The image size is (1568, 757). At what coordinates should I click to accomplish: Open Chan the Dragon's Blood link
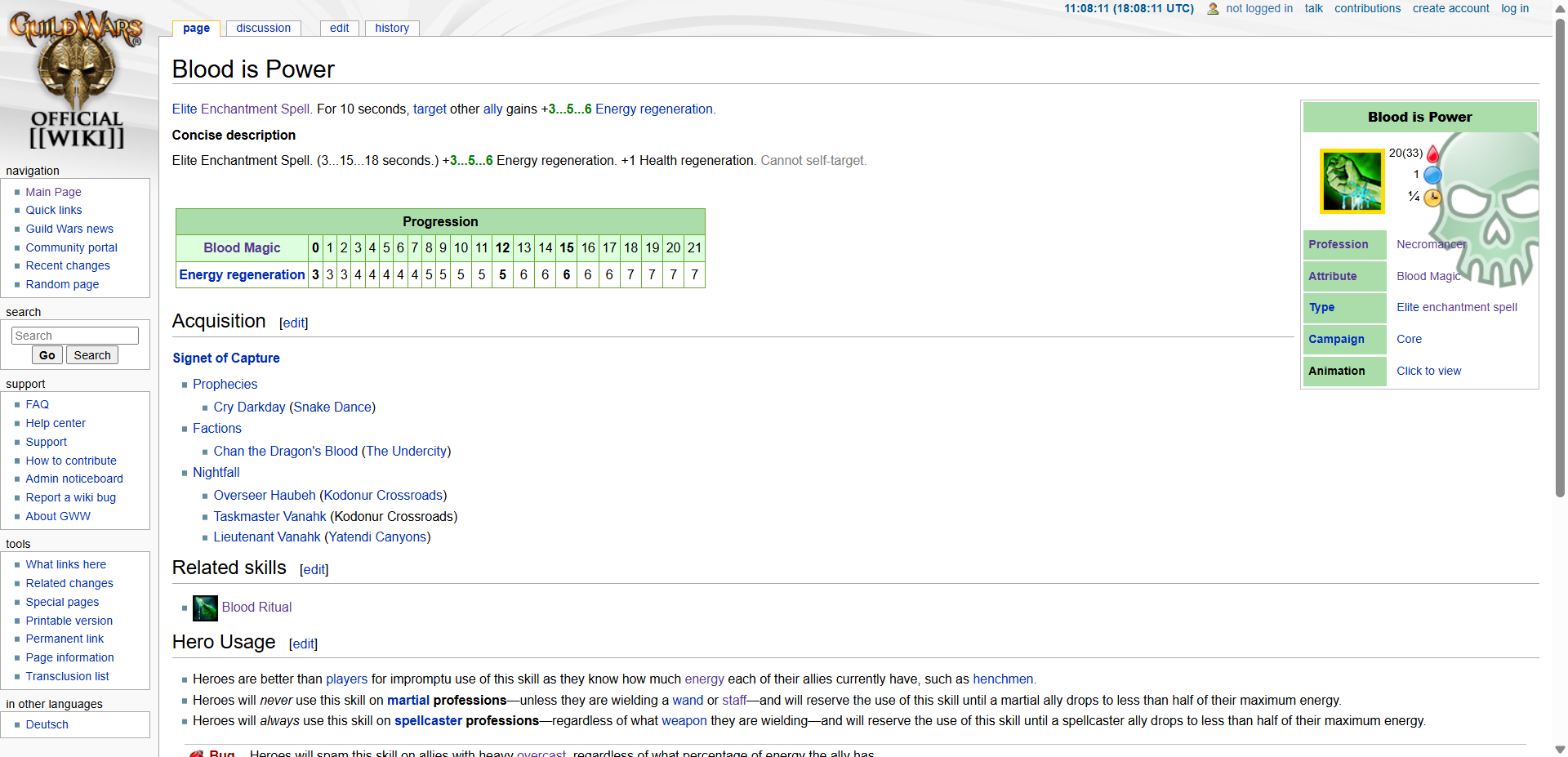[286, 451]
